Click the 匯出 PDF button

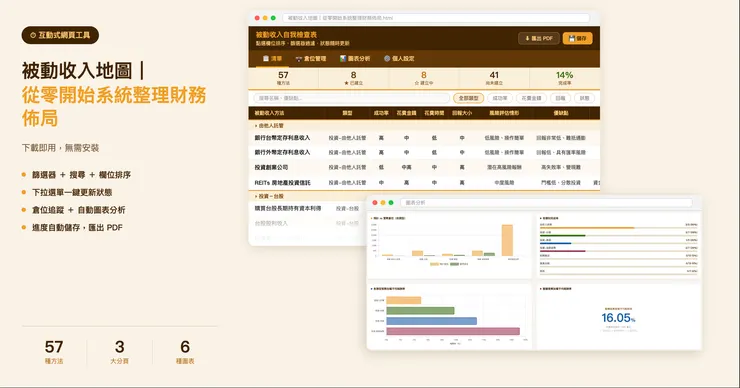538,38
